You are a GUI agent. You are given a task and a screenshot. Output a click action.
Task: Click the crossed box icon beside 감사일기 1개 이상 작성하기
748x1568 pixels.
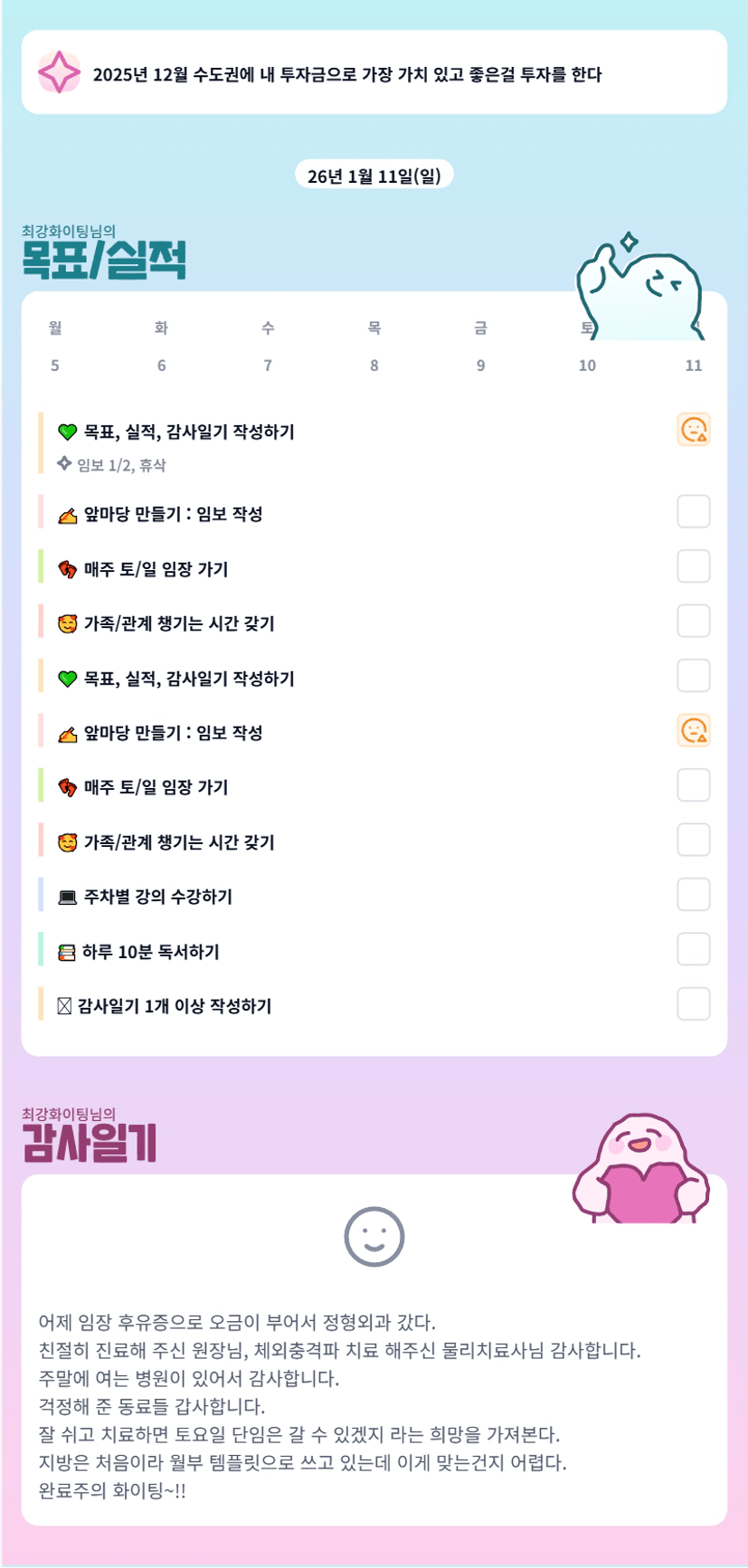point(64,1006)
